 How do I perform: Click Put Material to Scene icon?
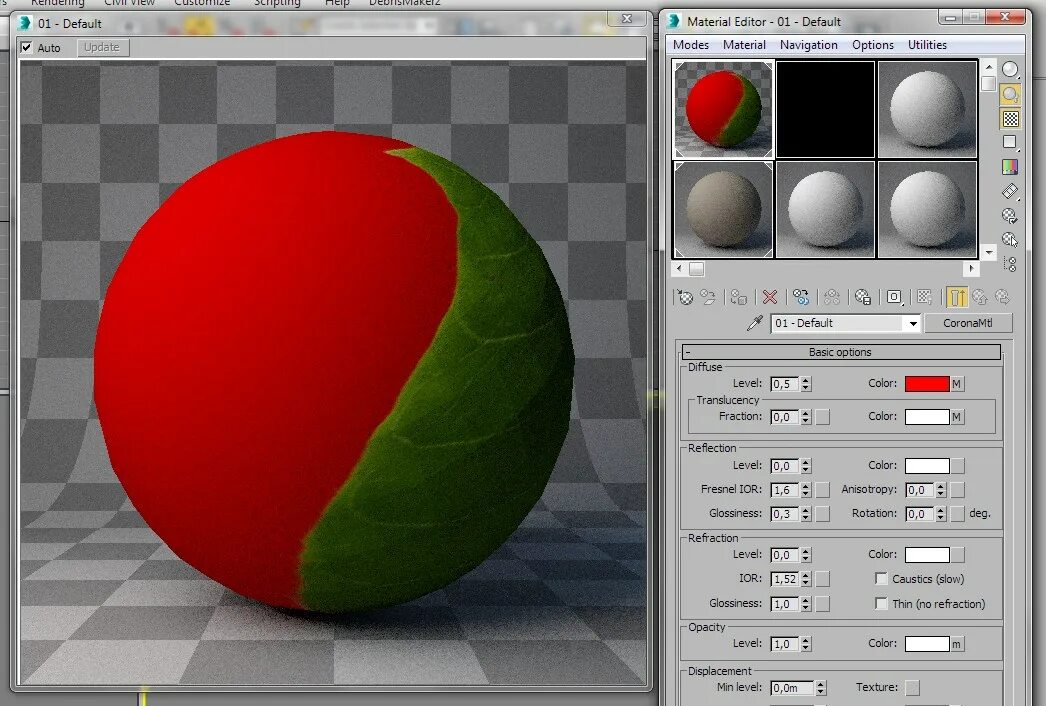pos(708,297)
